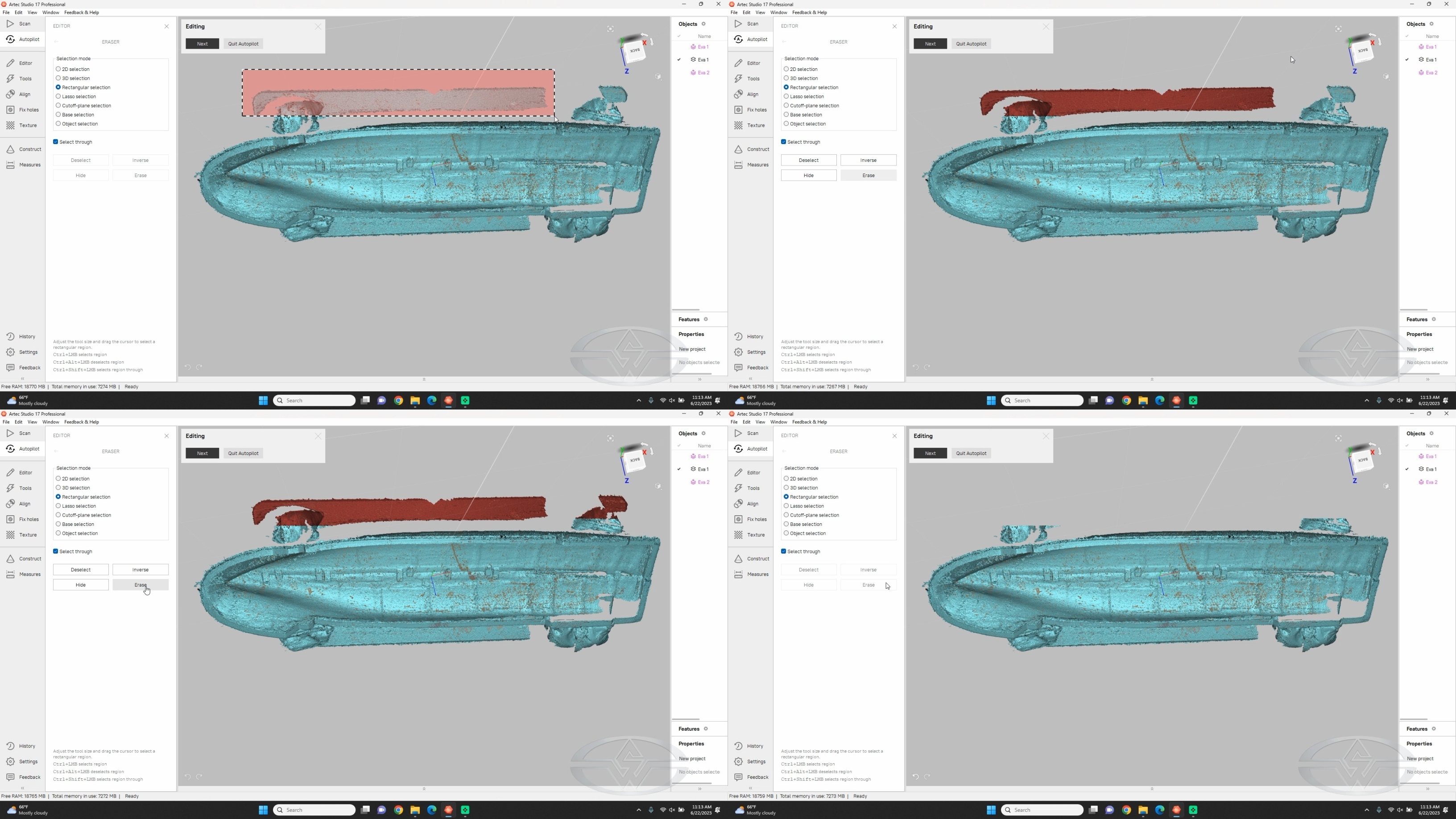This screenshot has width=1456, height=819.
Task: Click viewport bottom expander in top-left window
Action: click(424, 379)
